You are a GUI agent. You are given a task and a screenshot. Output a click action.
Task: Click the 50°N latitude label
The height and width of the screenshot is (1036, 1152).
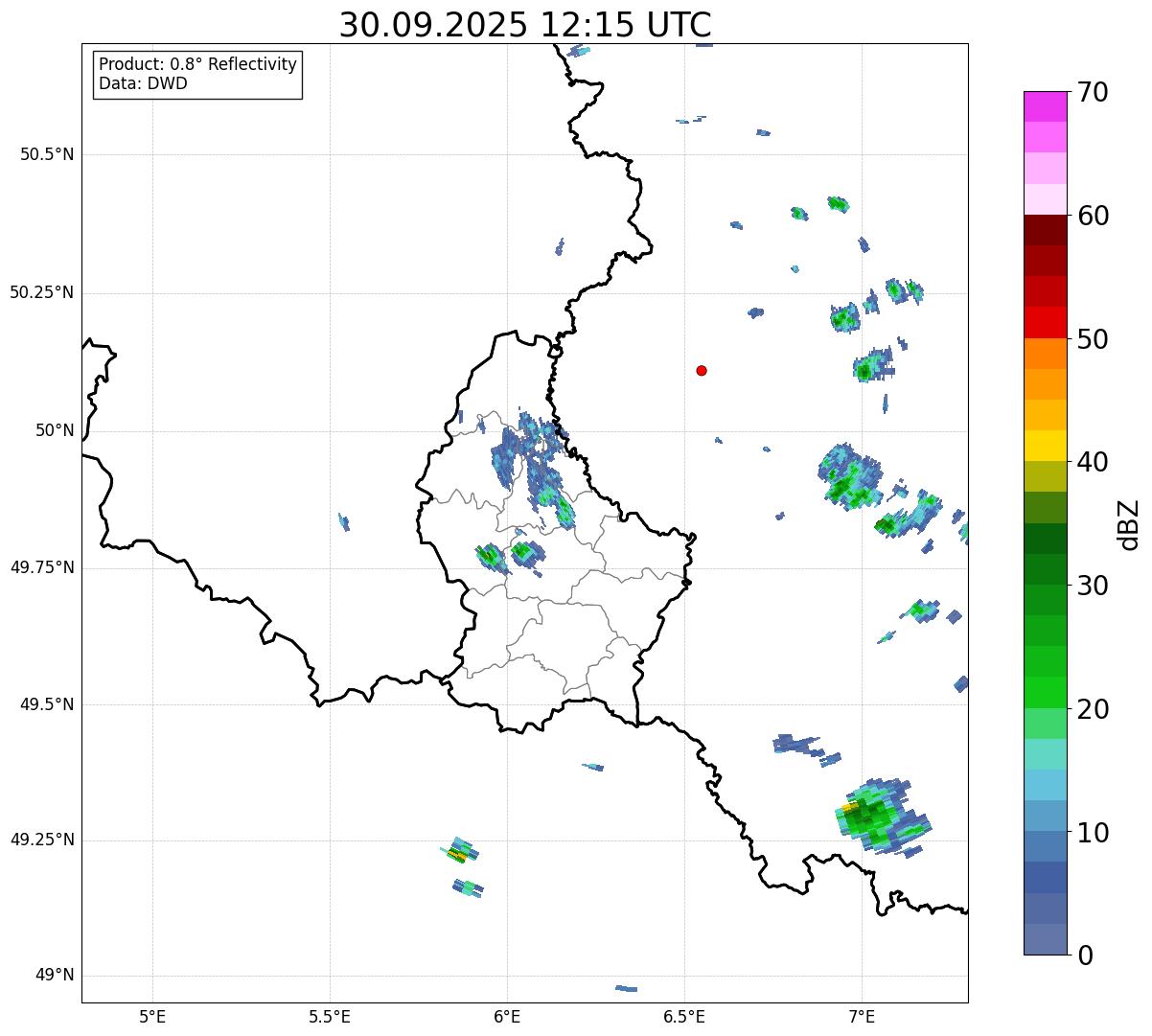pyautogui.click(x=55, y=430)
